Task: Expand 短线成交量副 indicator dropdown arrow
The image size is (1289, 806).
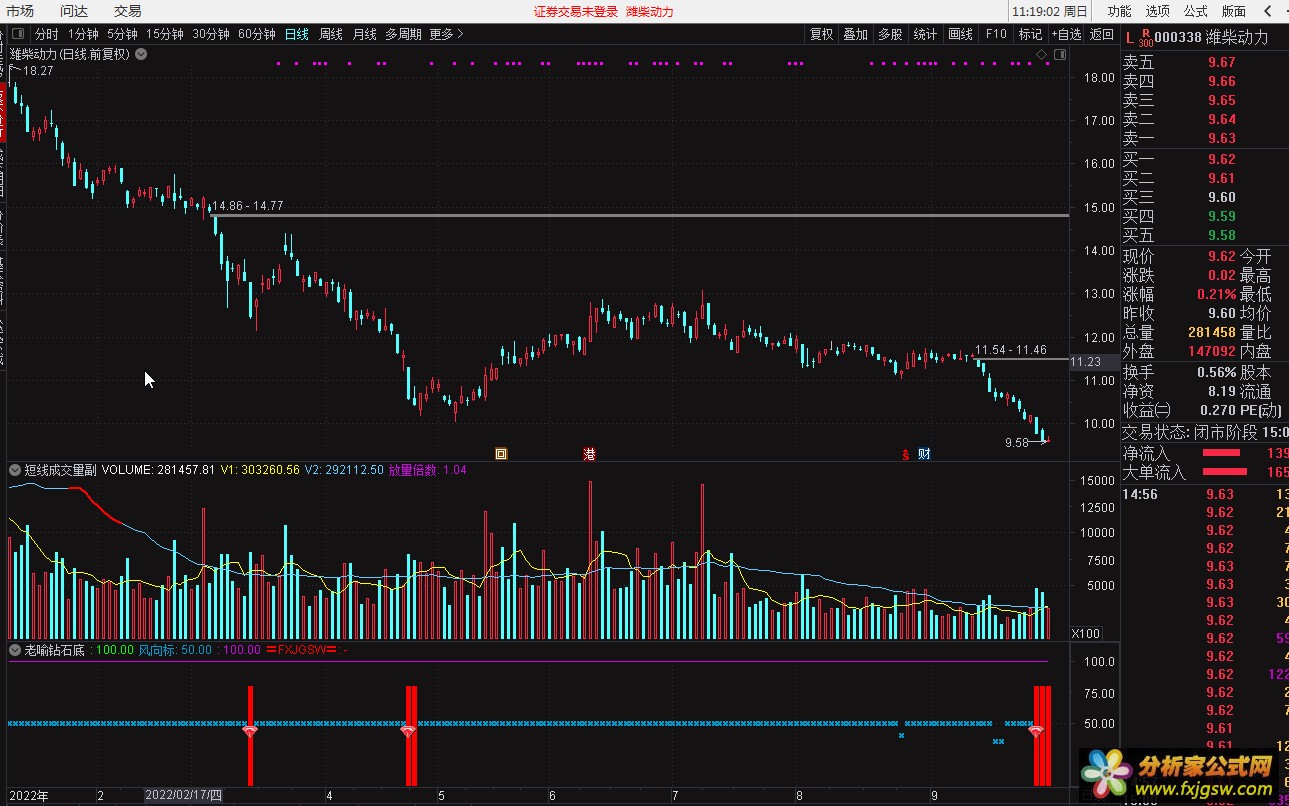Action: pyautogui.click(x=15, y=469)
